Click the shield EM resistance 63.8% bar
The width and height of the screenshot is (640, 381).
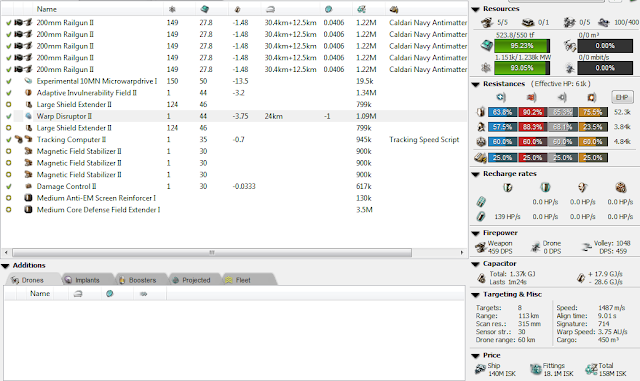pyautogui.click(x=502, y=112)
